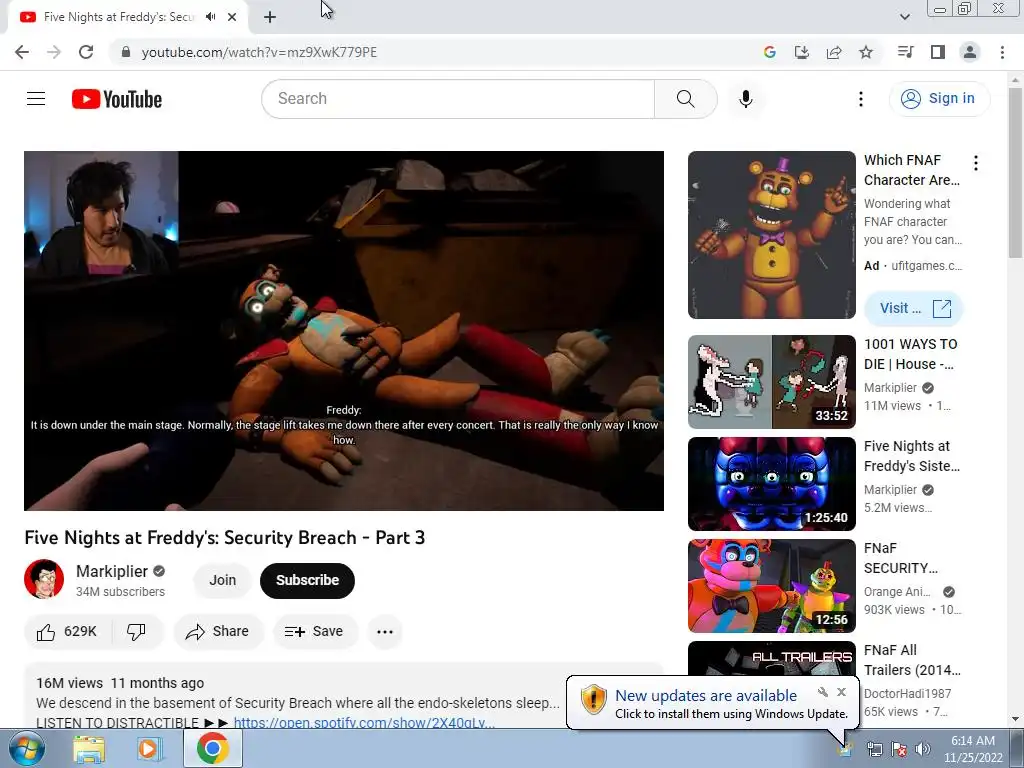Open FNaF All Trailers thumbnail
This screenshot has height=768, width=1024.
coord(771,660)
